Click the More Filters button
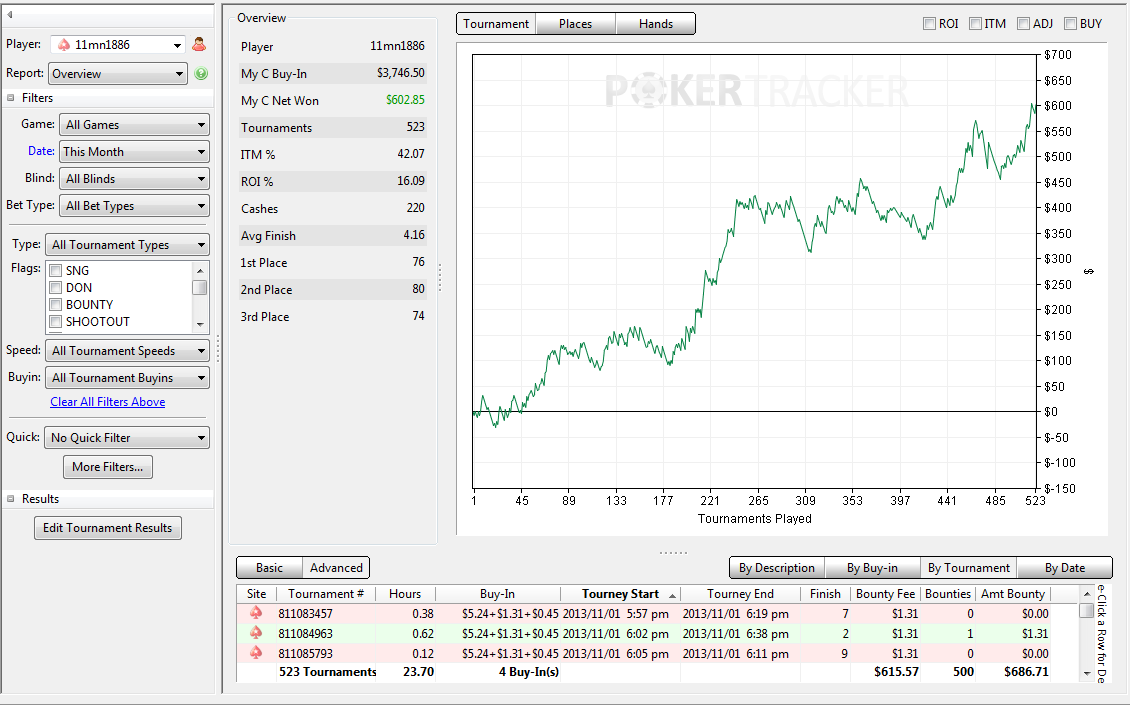Image resolution: width=1130 pixels, height=705 pixels. click(108, 467)
